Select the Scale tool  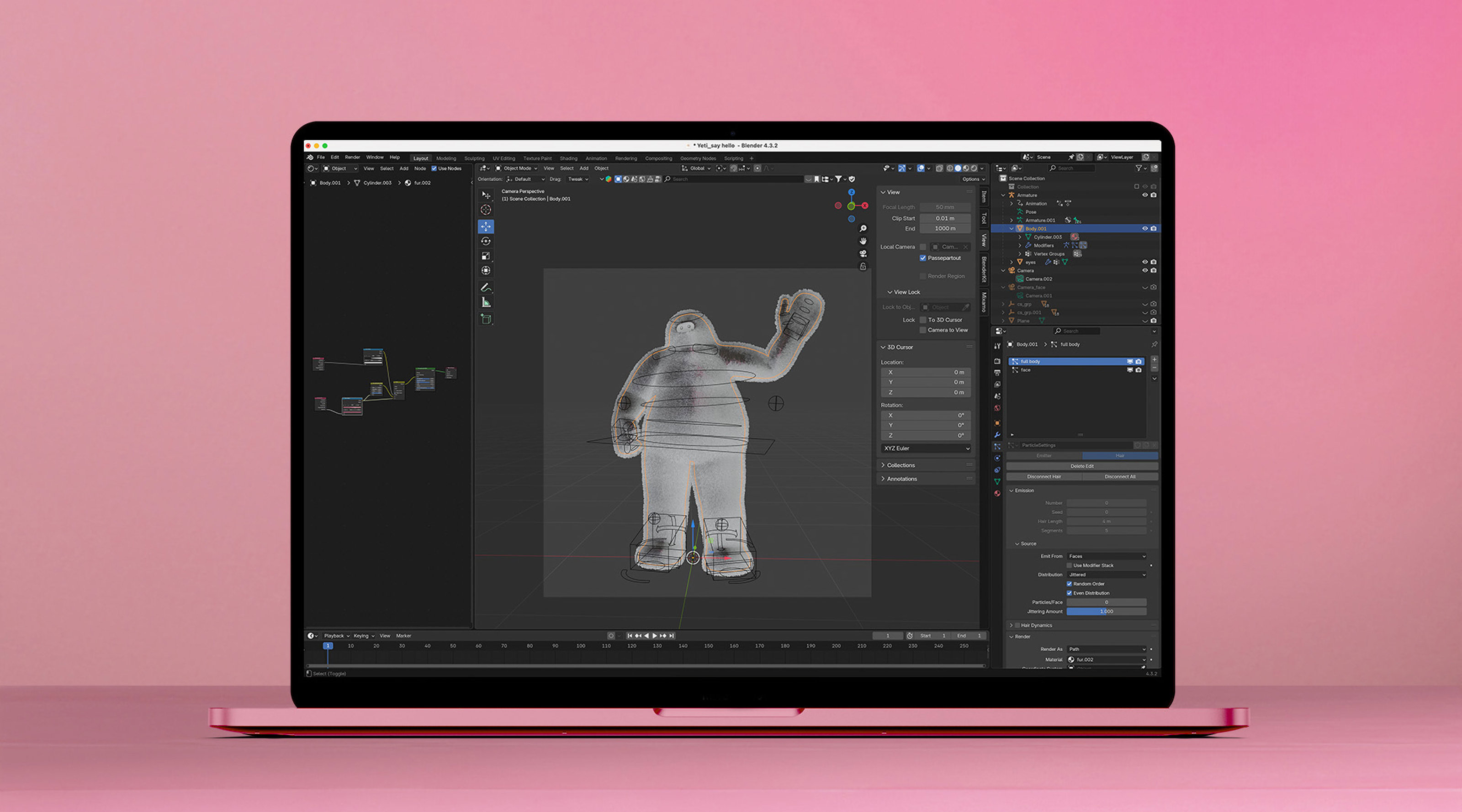(x=486, y=256)
